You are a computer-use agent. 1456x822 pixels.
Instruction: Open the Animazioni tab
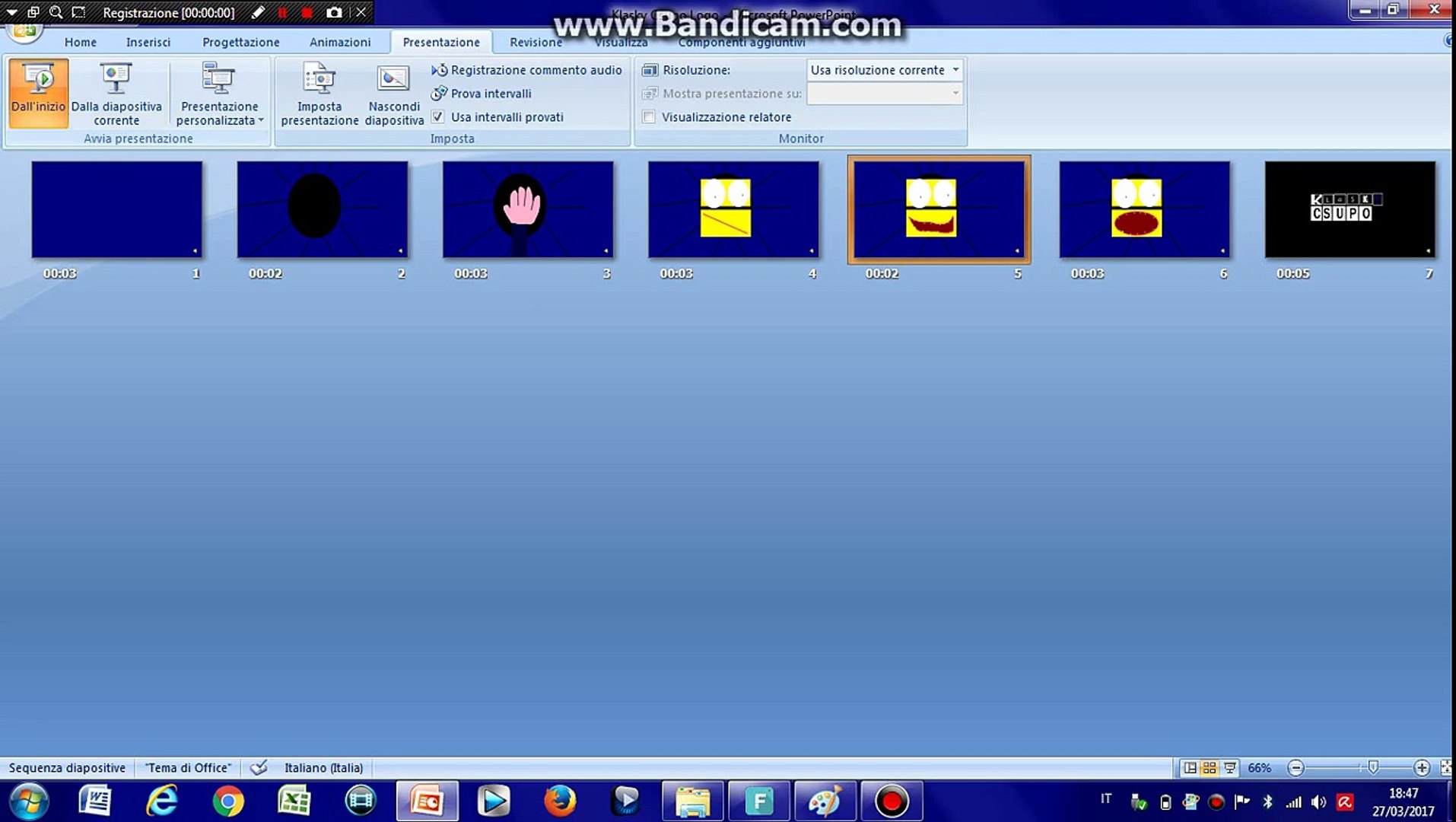pyautogui.click(x=340, y=43)
